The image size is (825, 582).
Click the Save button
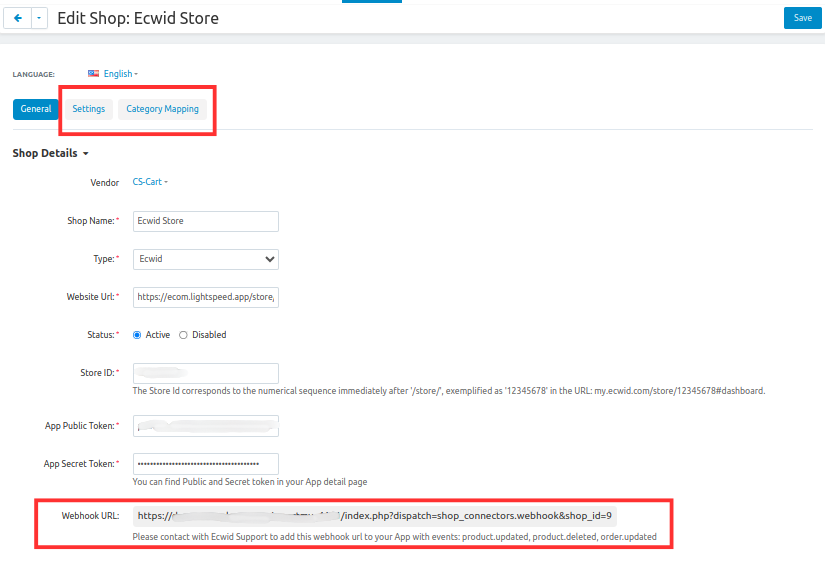[802, 18]
